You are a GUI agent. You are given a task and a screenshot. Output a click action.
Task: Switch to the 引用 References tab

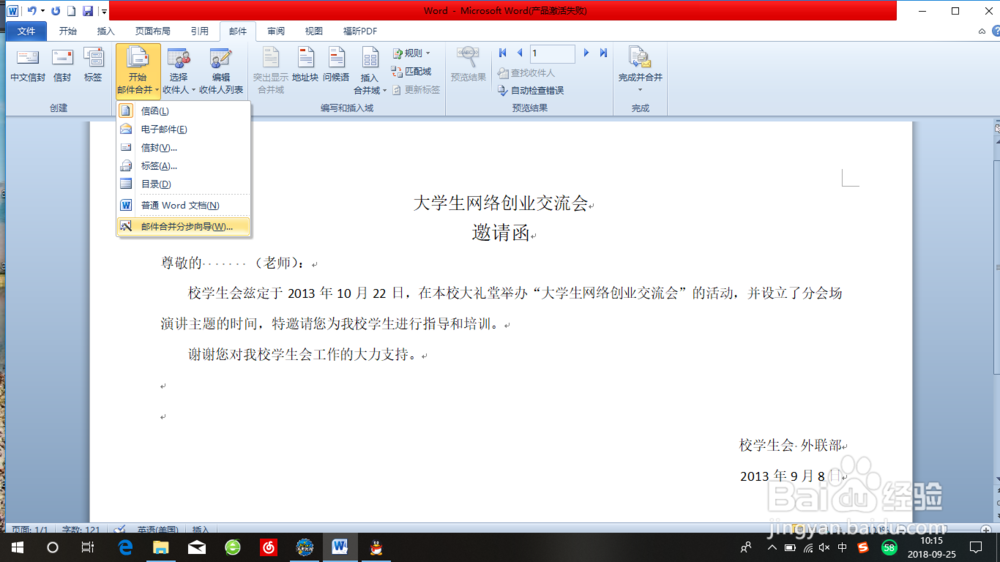pyautogui.click(x=200, y=31)
